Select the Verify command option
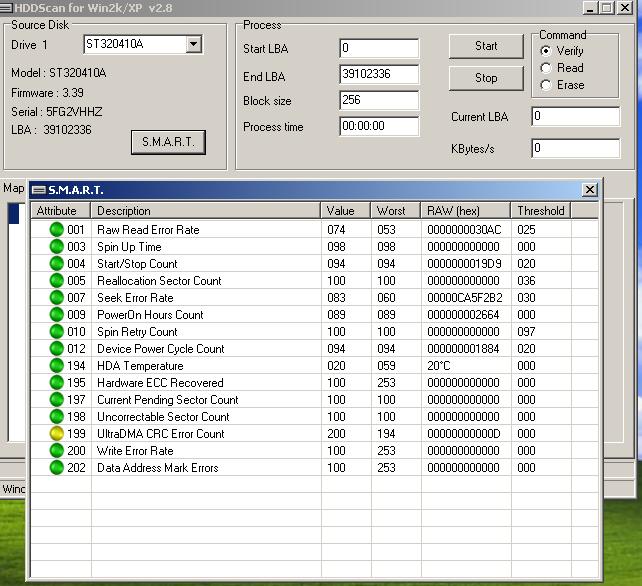This screenshot has width=642, height=586. coord(546,51)
